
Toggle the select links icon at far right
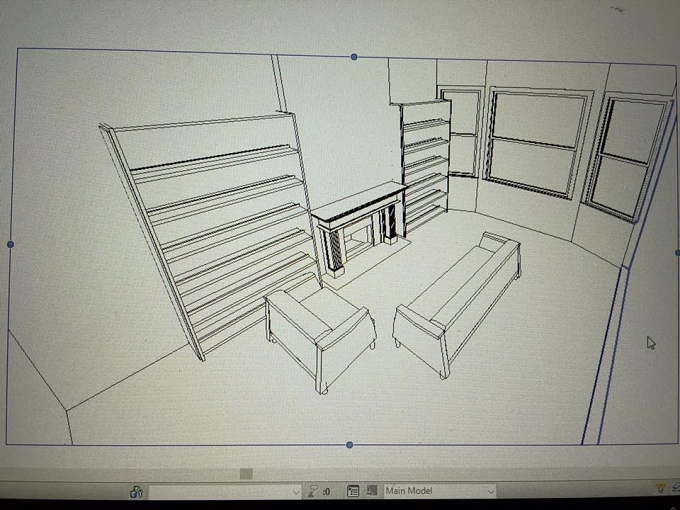[661, 489]
